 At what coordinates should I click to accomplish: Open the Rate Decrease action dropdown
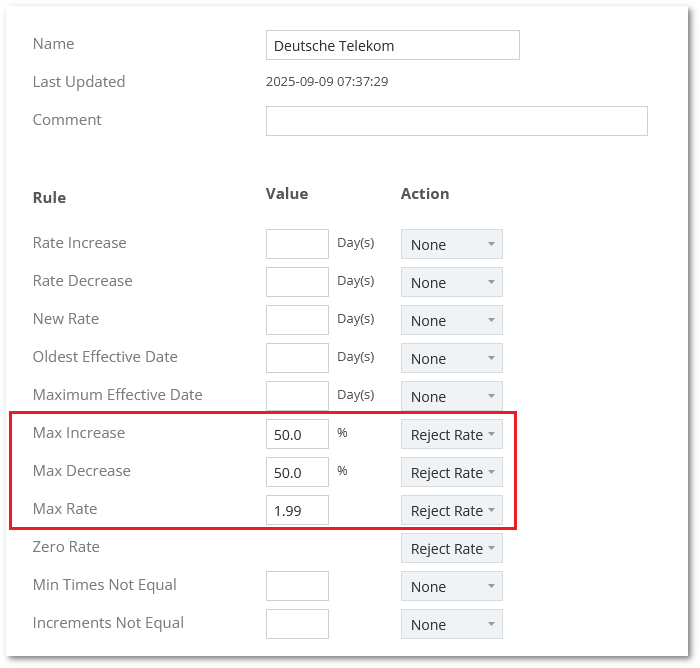pos(451,282)
